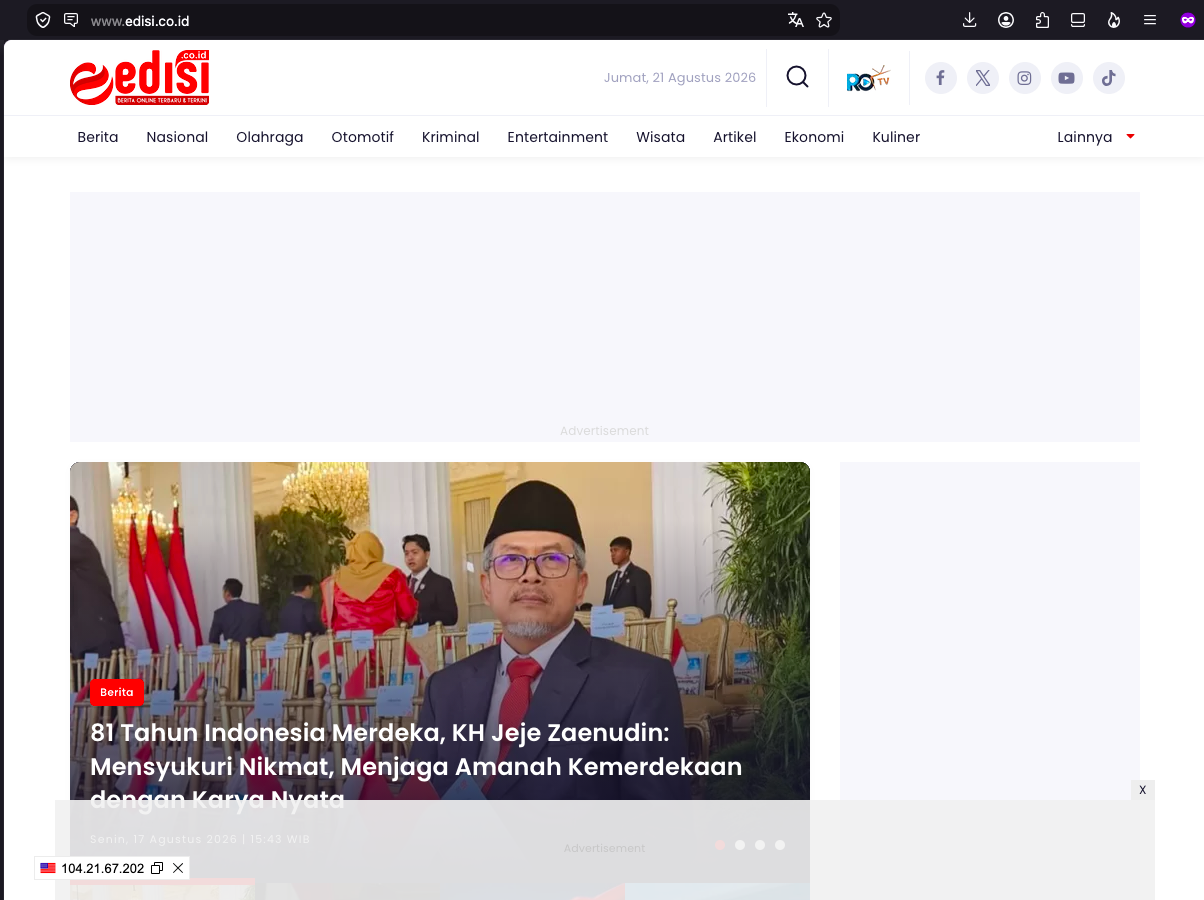Expand the Lainnya dropdown menu
The height and width of the screenshot is (900, 1204).
[x=1096, y=137]
